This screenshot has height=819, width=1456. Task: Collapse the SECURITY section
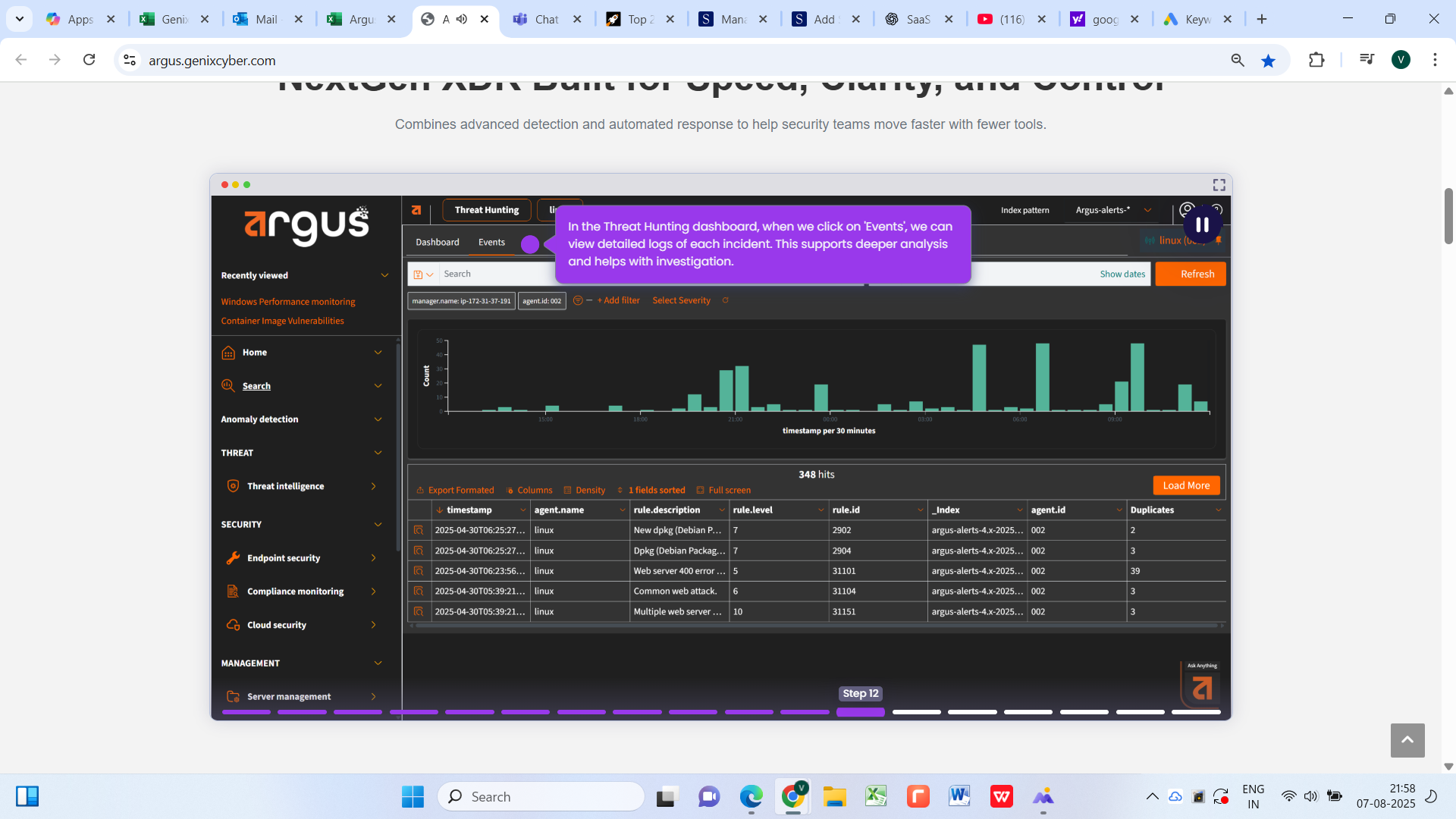click(378, 525)
